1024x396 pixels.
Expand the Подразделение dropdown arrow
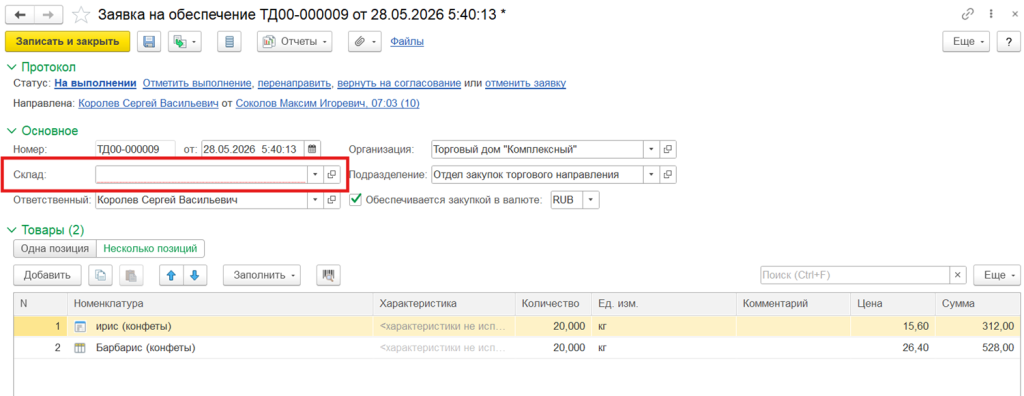point(651,174)
